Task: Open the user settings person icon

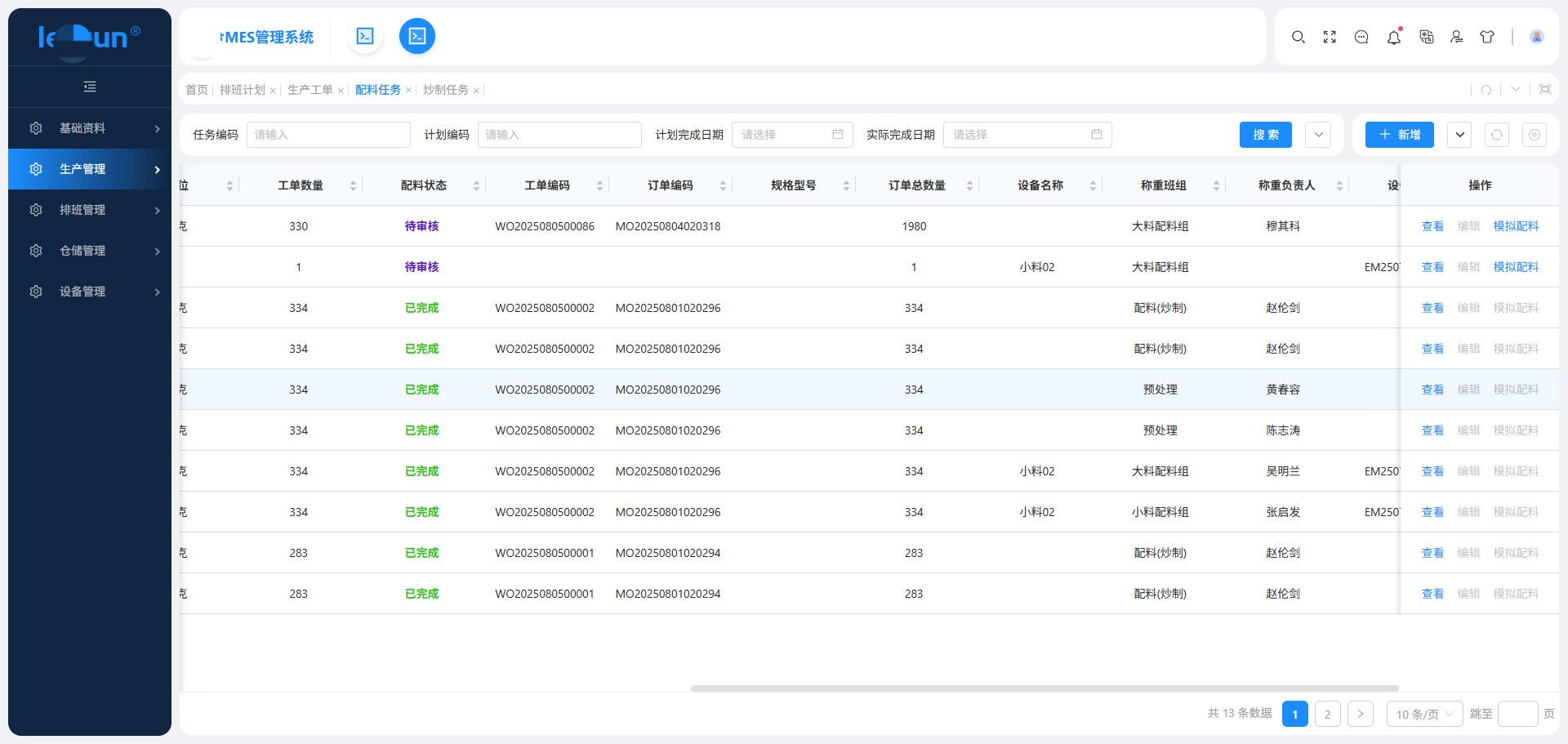Action: [x=1456, y=37]
